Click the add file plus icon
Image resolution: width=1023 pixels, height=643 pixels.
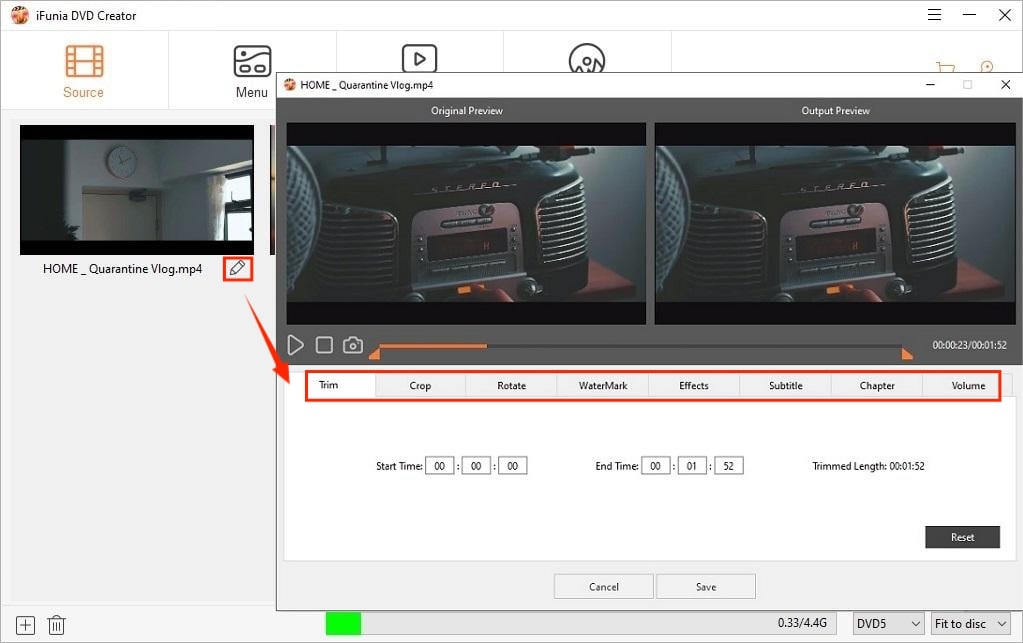point(26,625)
